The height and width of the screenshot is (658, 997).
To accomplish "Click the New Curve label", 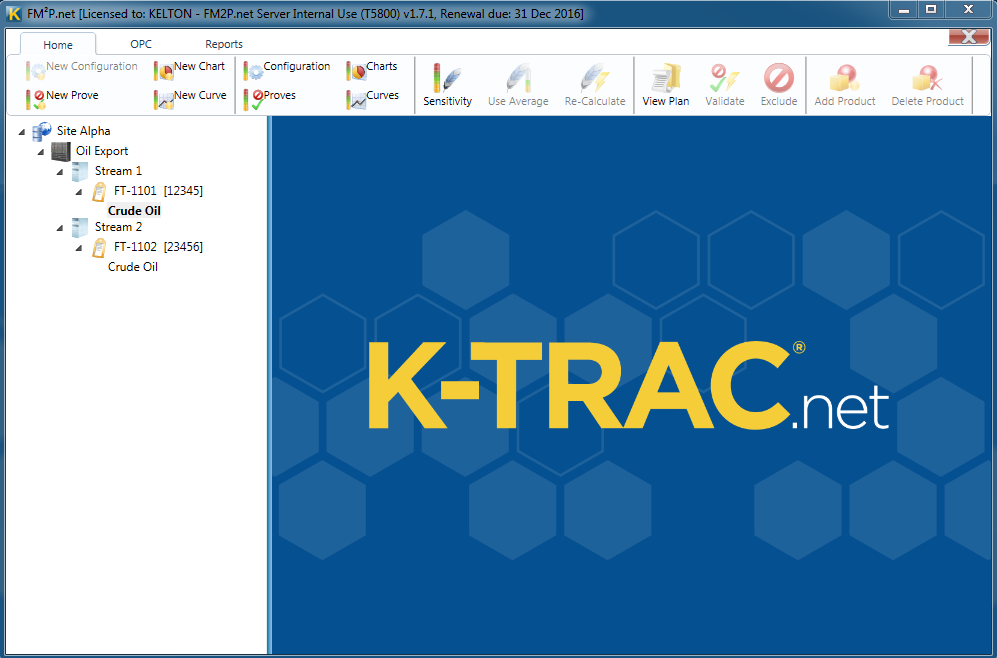I will point(200,95).
